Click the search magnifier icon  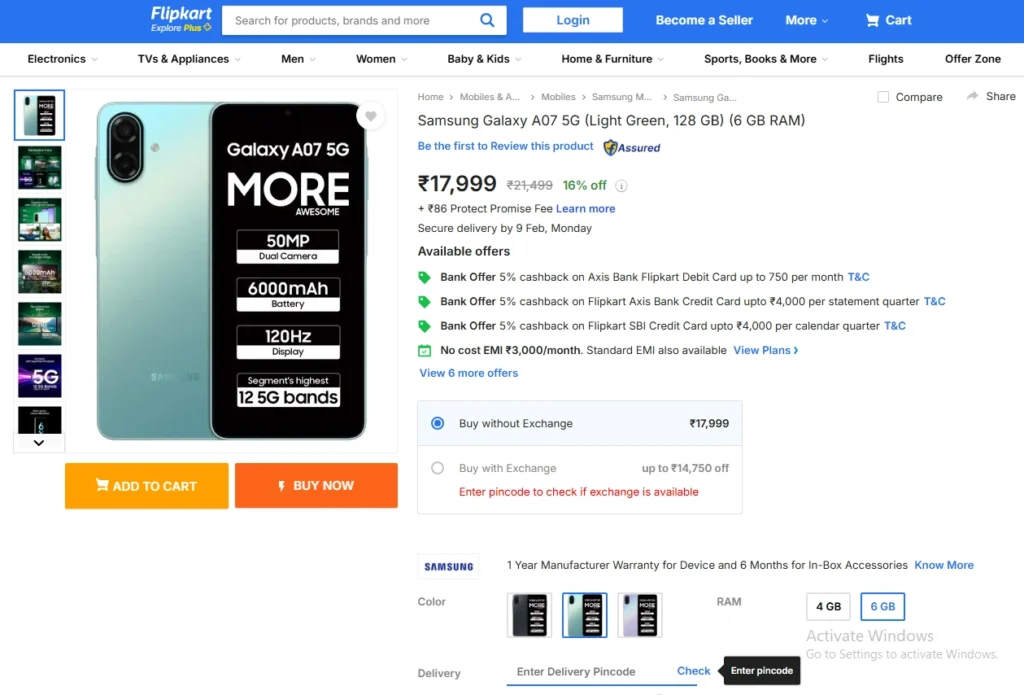[x=487, y=19]
